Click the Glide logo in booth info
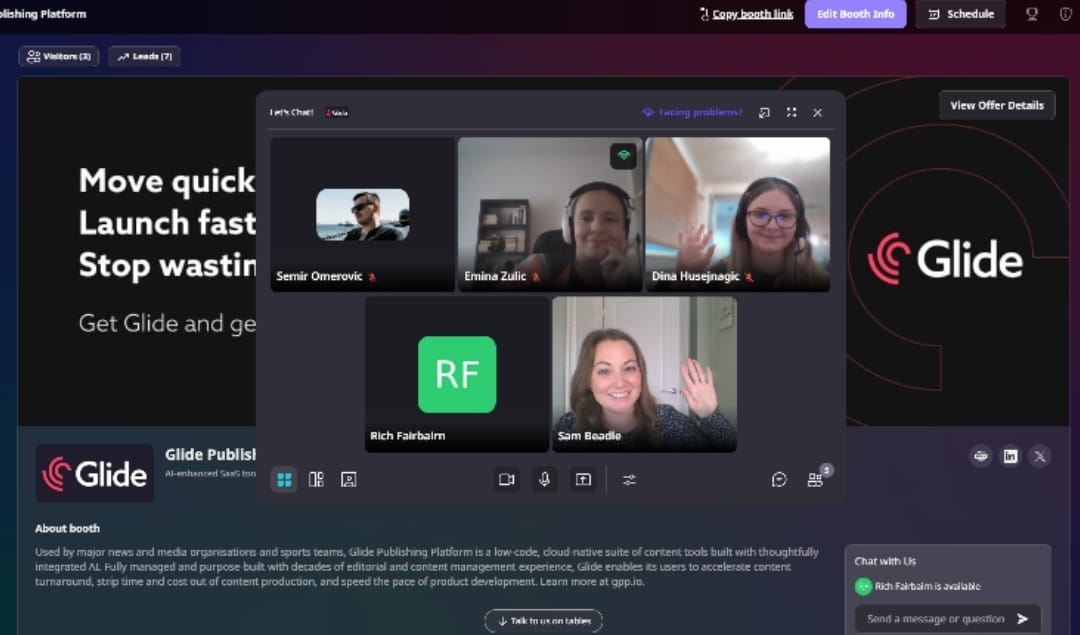This screenshot has height=635, width=1080. tap(95, 473)
